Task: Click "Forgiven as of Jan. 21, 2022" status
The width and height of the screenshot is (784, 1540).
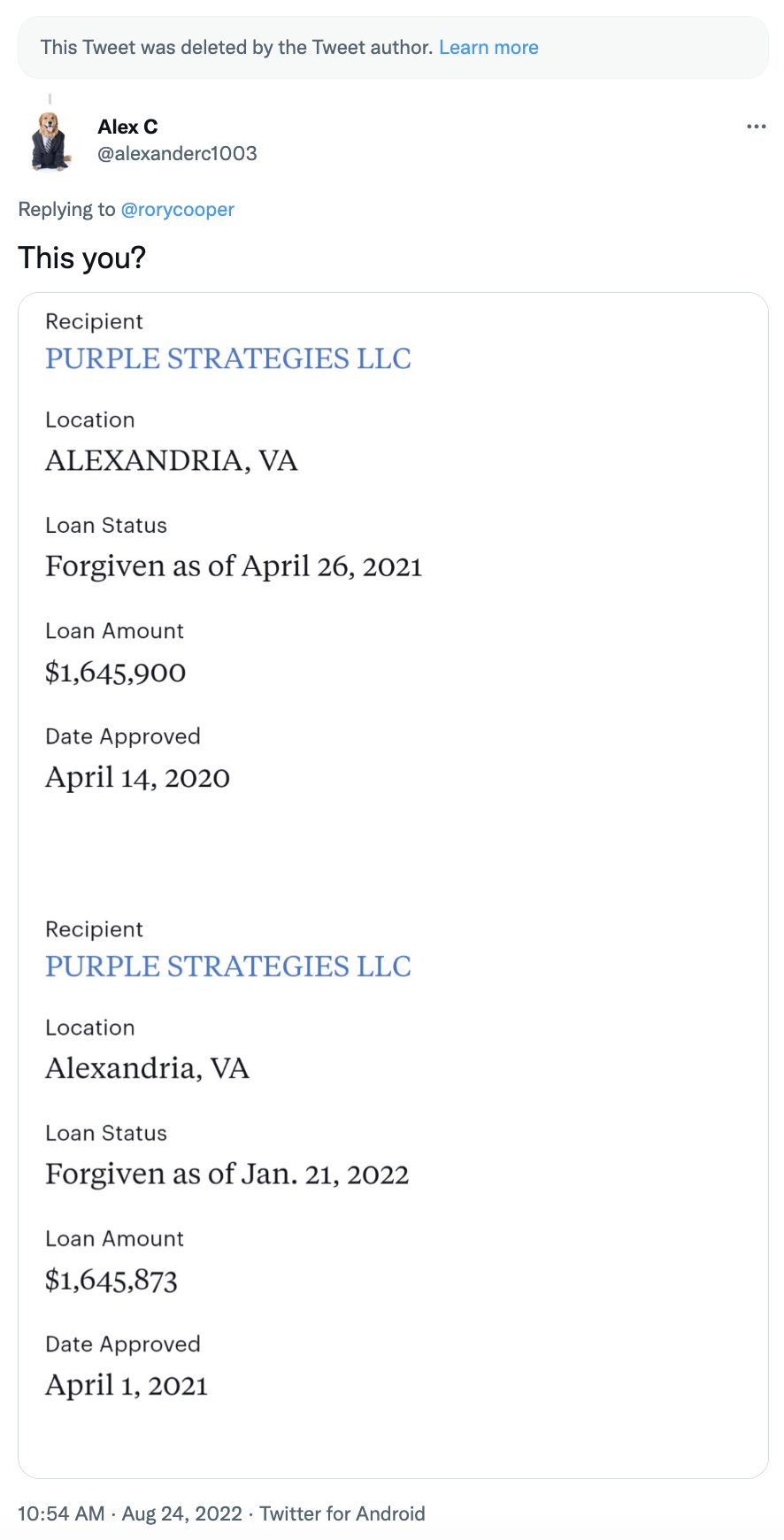Action: pos(227,1174)
